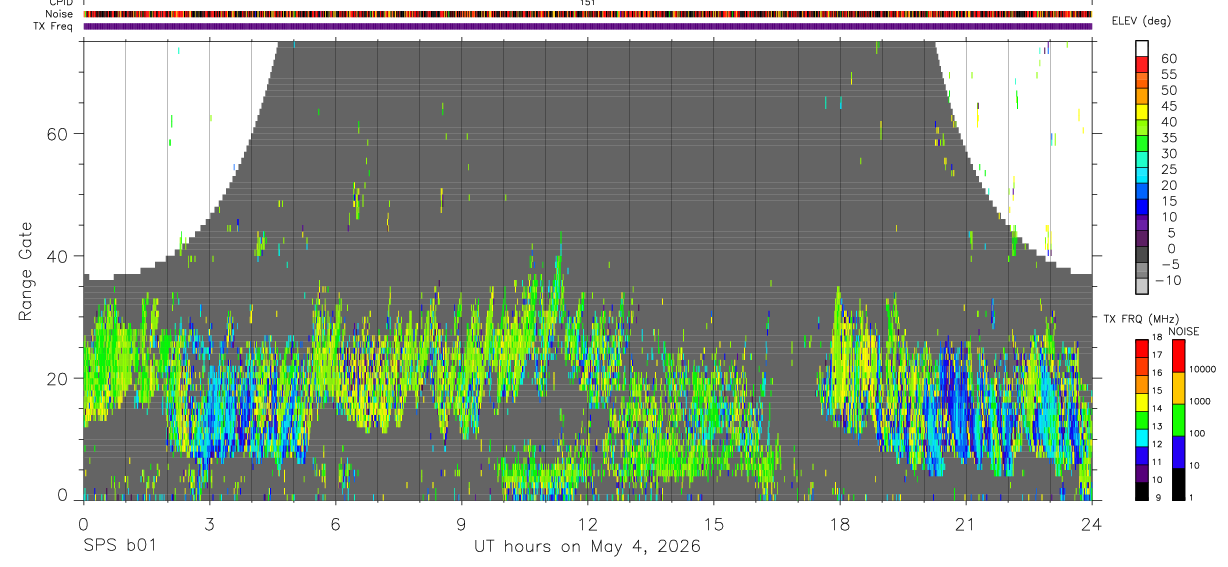Viewport: 1228px width, 567px height.
Task: Select the yellow segment of the ELEV colorbar
Action: pos(1142,112)
